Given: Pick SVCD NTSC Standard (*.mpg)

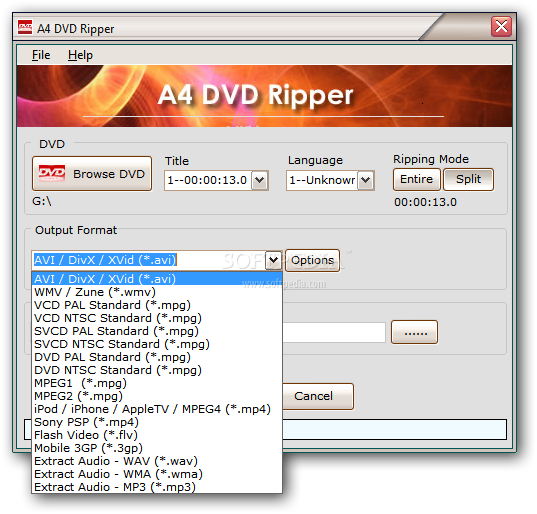Looking at the screenshot, I should [x=157, y=344].
